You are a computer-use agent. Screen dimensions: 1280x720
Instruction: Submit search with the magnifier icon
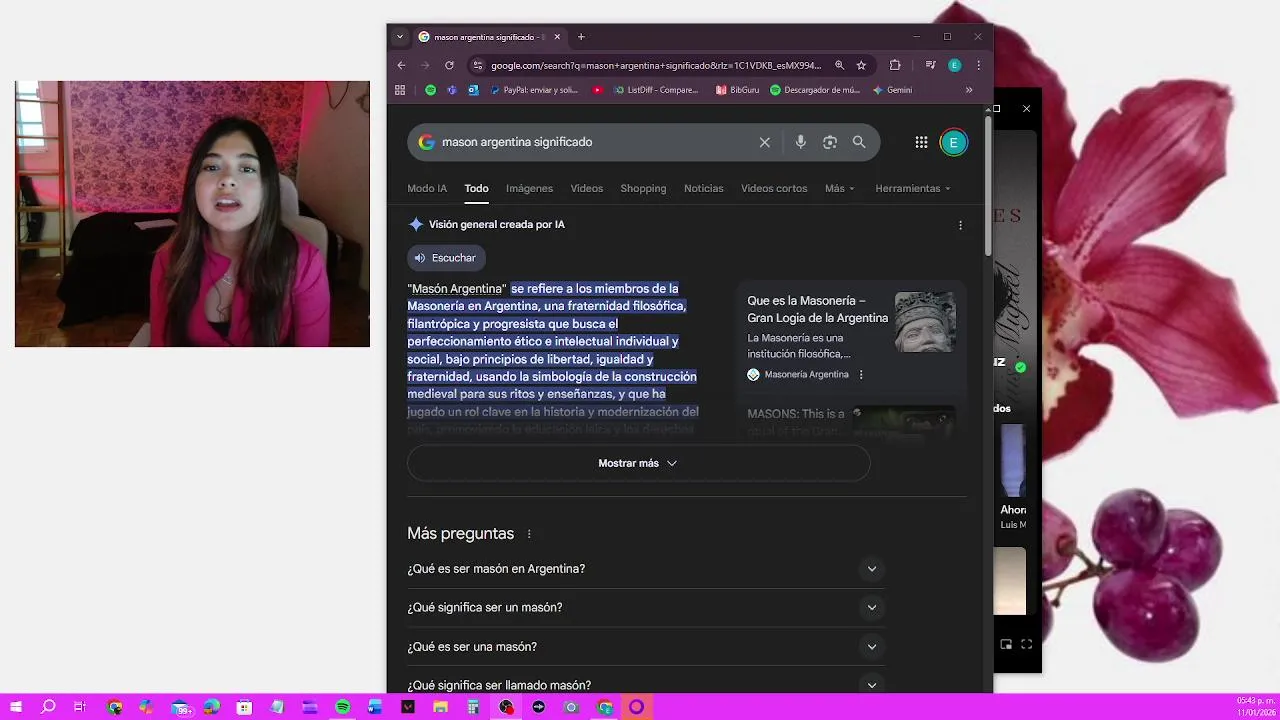(x=859, y=142)
